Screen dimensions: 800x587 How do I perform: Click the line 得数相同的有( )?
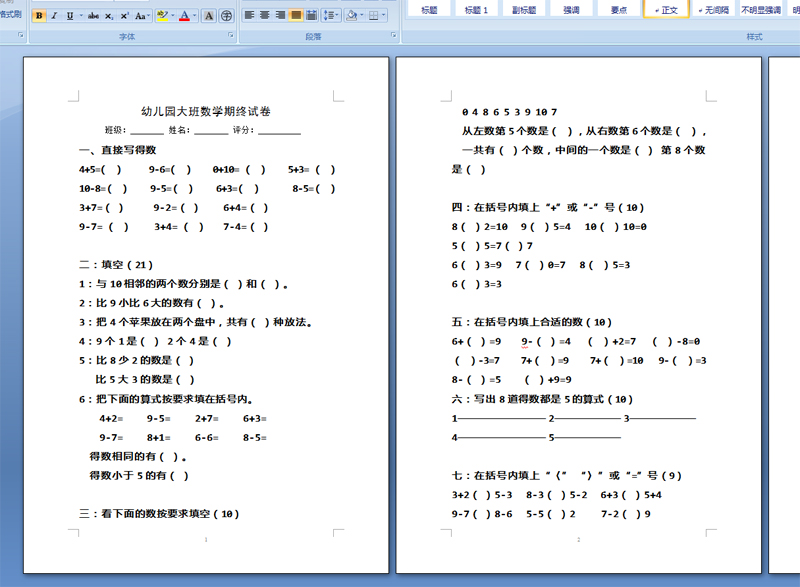click(138, 456)
